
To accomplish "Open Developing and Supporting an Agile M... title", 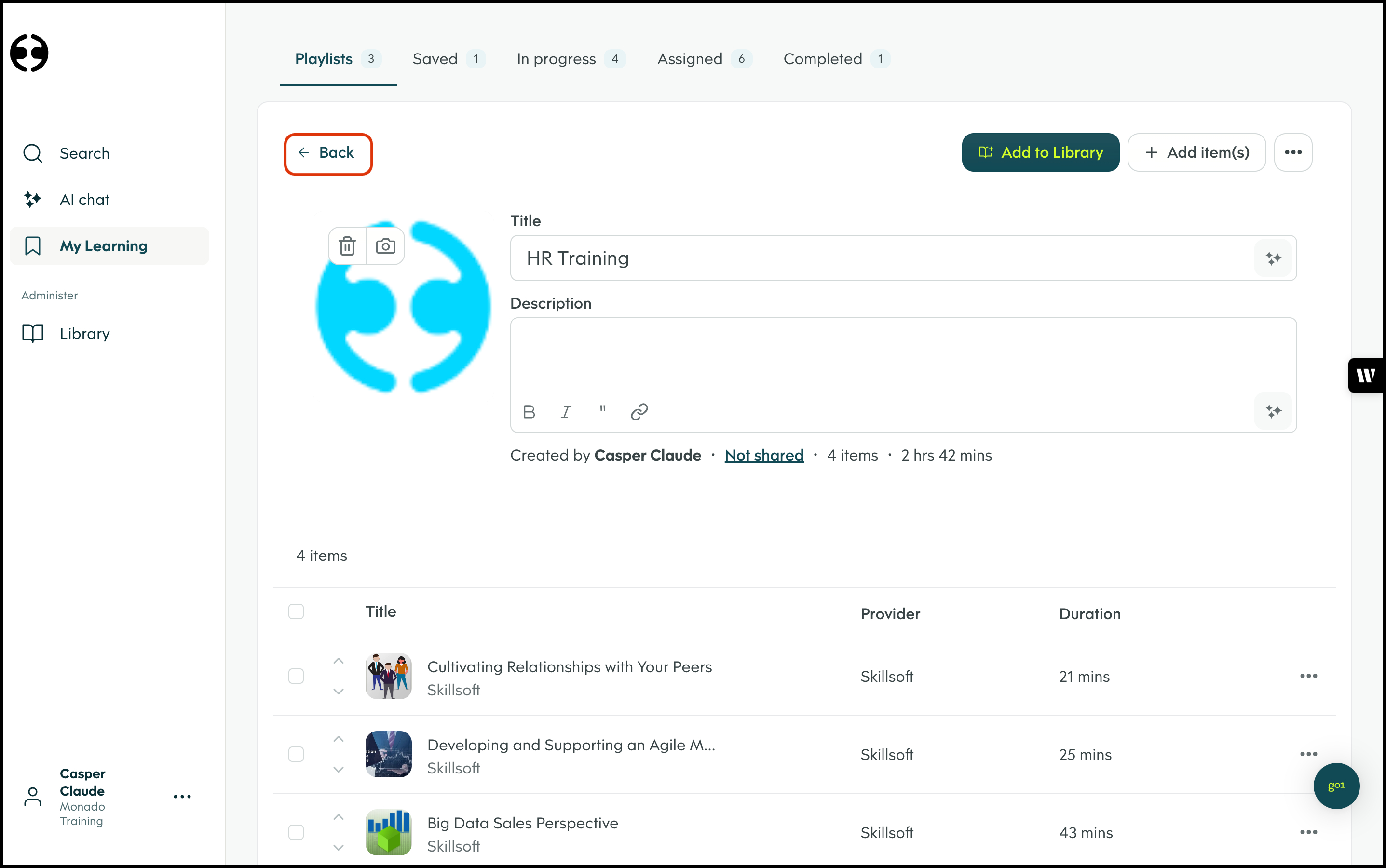I will point(571,745).
